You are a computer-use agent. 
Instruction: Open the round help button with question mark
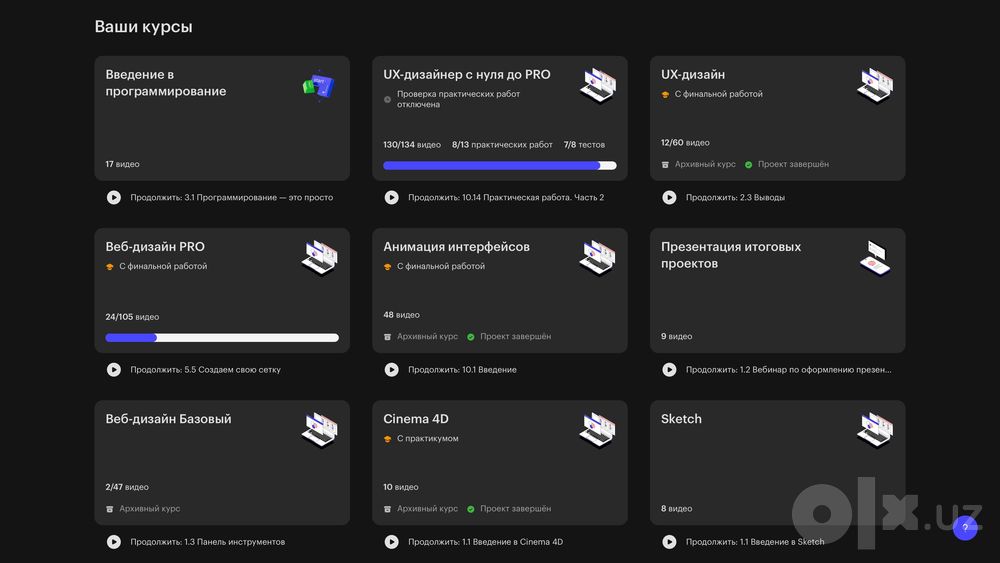(965, 527)
